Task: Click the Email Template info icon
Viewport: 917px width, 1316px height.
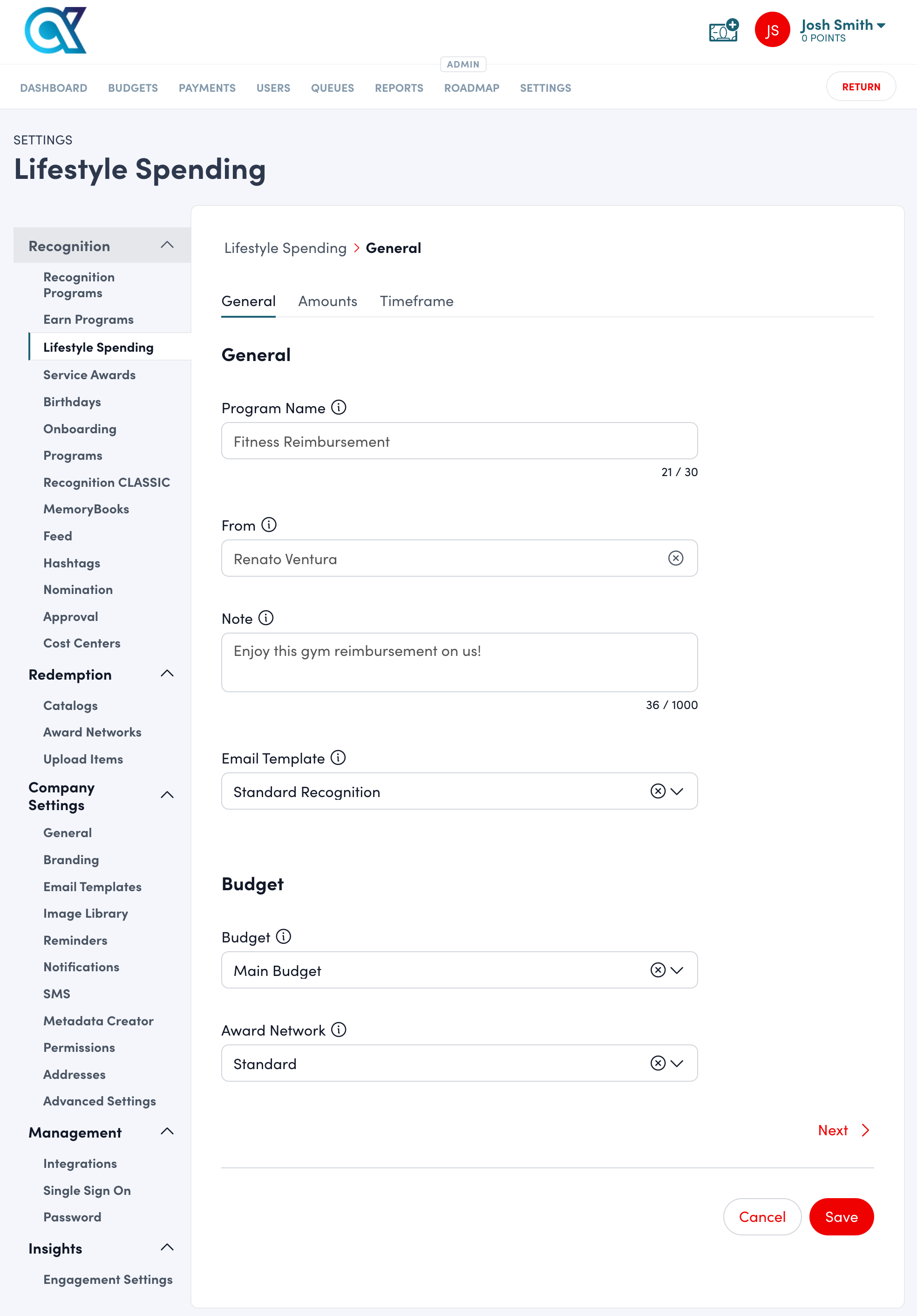Action: pyautogui.click(x=338, y=758)
